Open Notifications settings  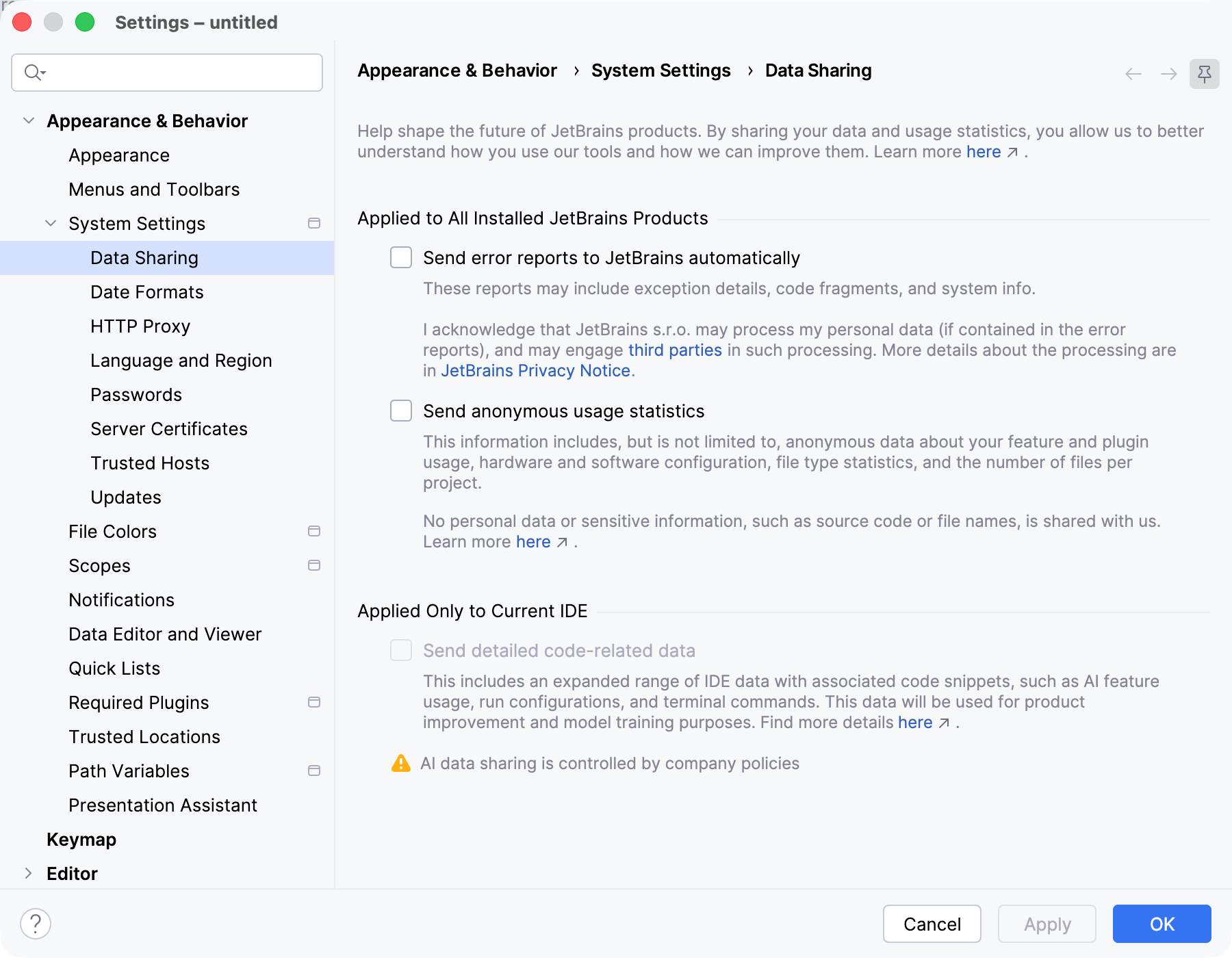(121, 600)
